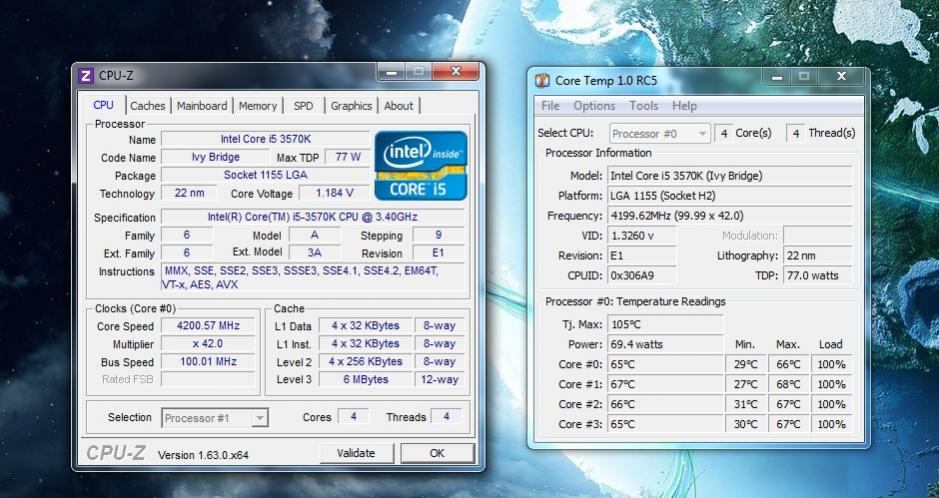Click the Core #0 current temperature '65°C'

click(x=665, y=364)
